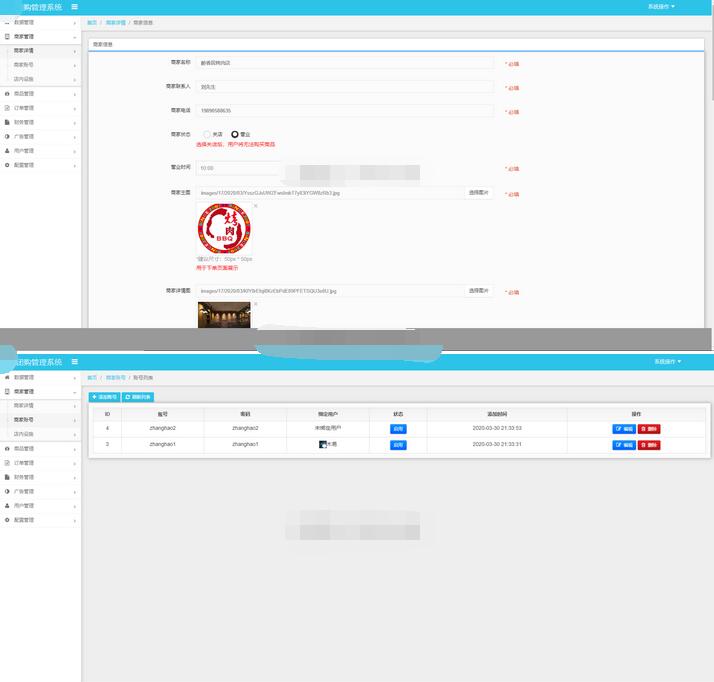Viewport: 714px width, 682px height.
Task: Click the trash icon for zhanghao1
Action: click(x=645, y=444)
